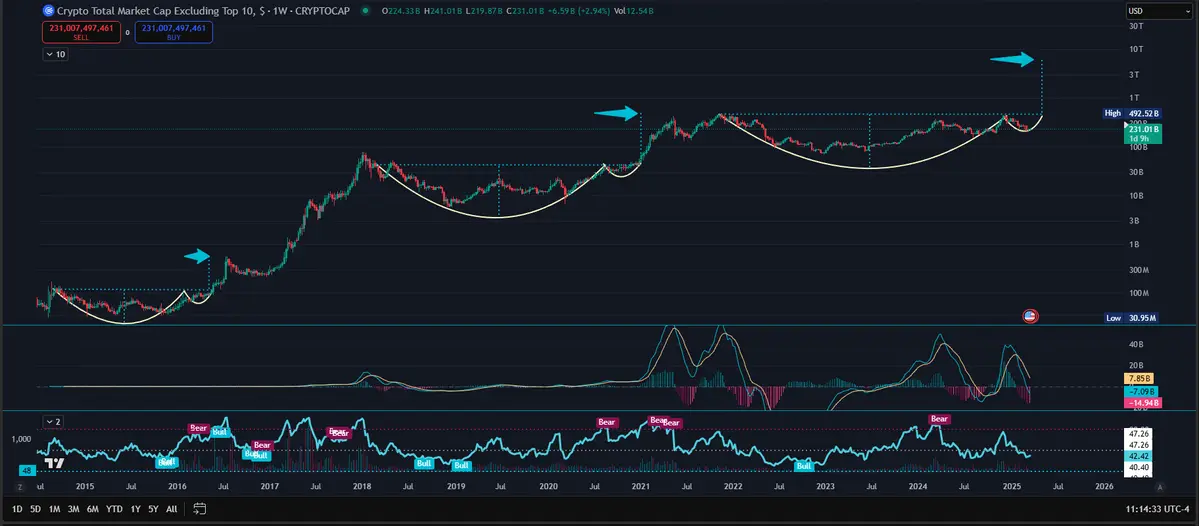Click the TradingView logo on the chart

pyautogui.click(x=53, y=463)
